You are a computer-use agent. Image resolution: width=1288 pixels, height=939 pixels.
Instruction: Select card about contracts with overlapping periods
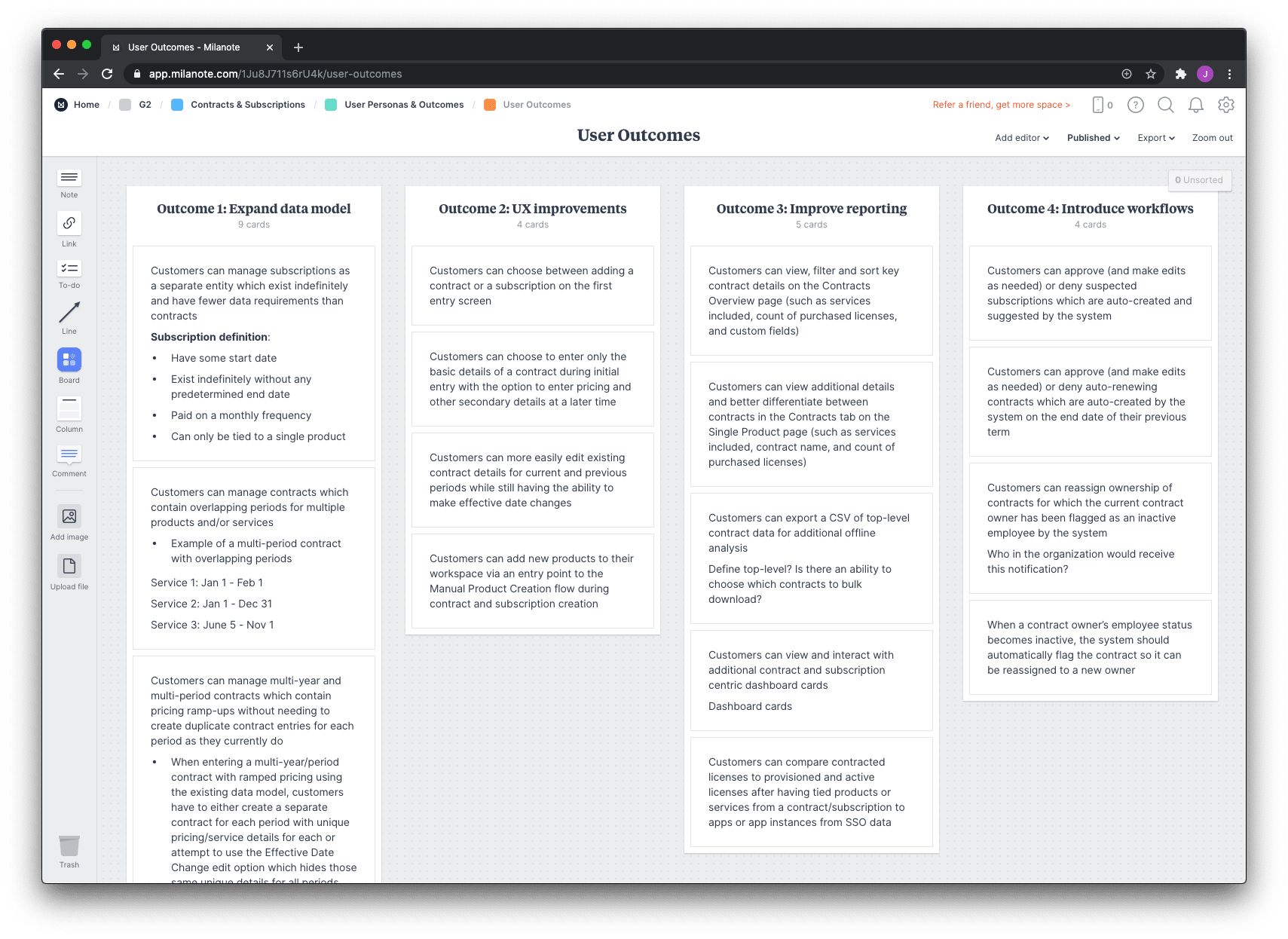pyautogui.click(x=254, y=558)
